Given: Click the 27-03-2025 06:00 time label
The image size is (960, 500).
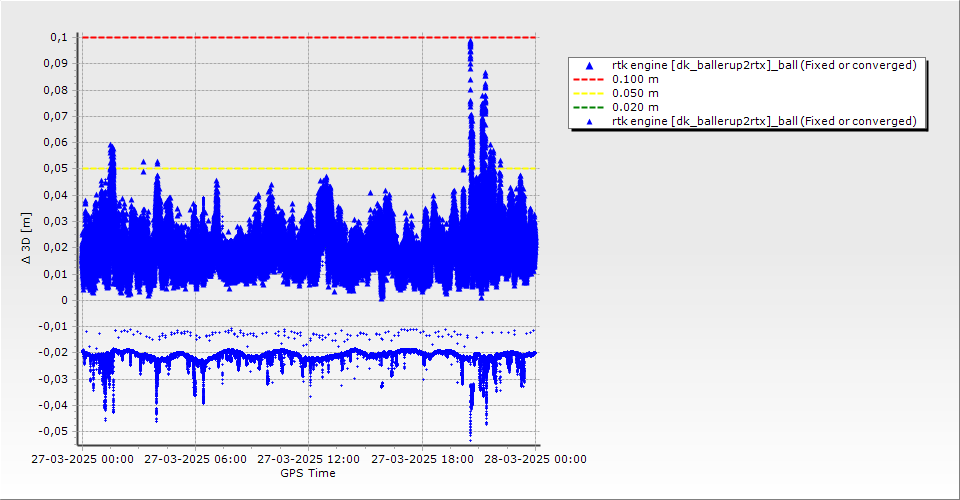Looking at the screenshot, I should [x=195, y=459].
